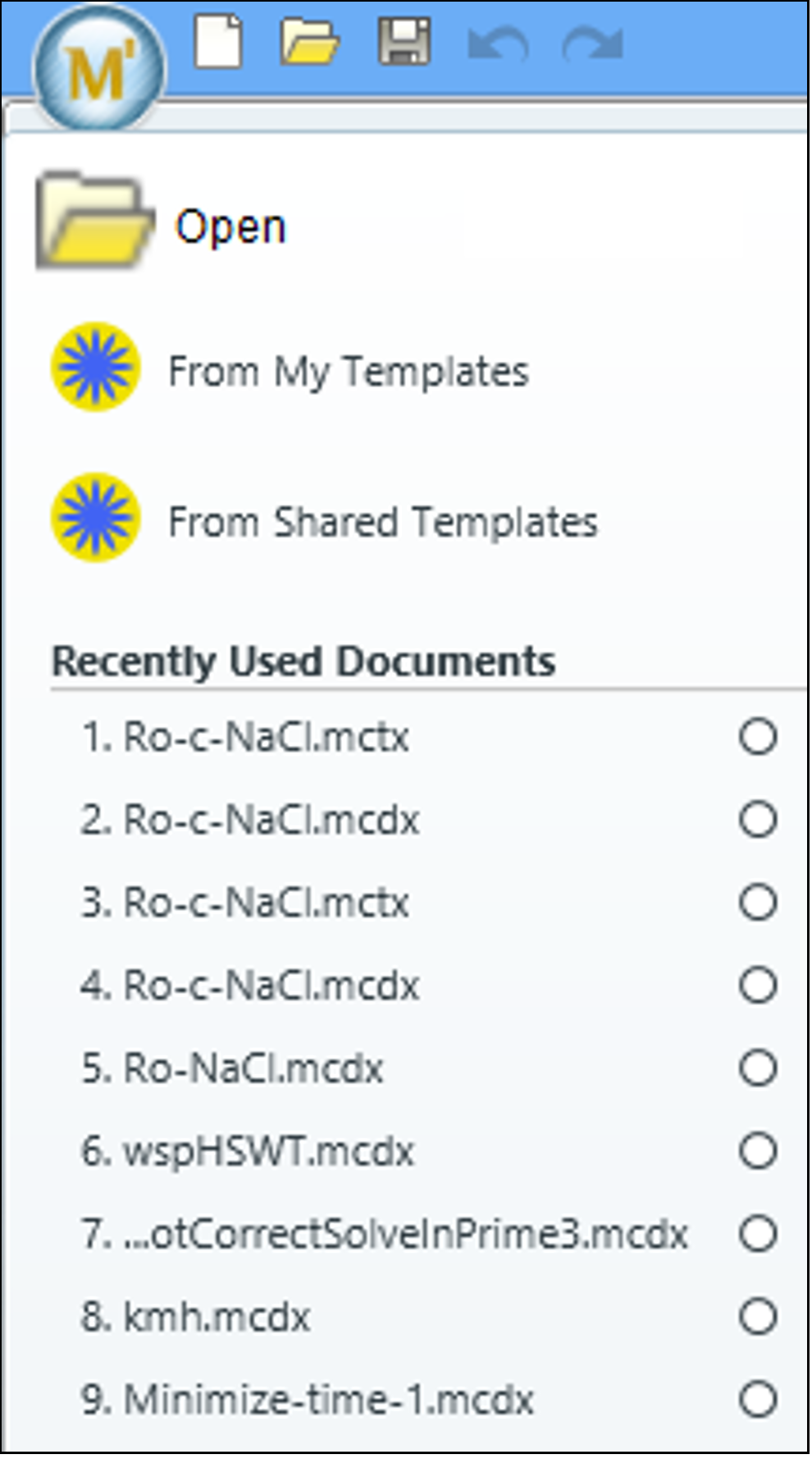The image size is (812, 1459).
Task: Select From Shared Templates menu entry
Action: coord(383,523)
